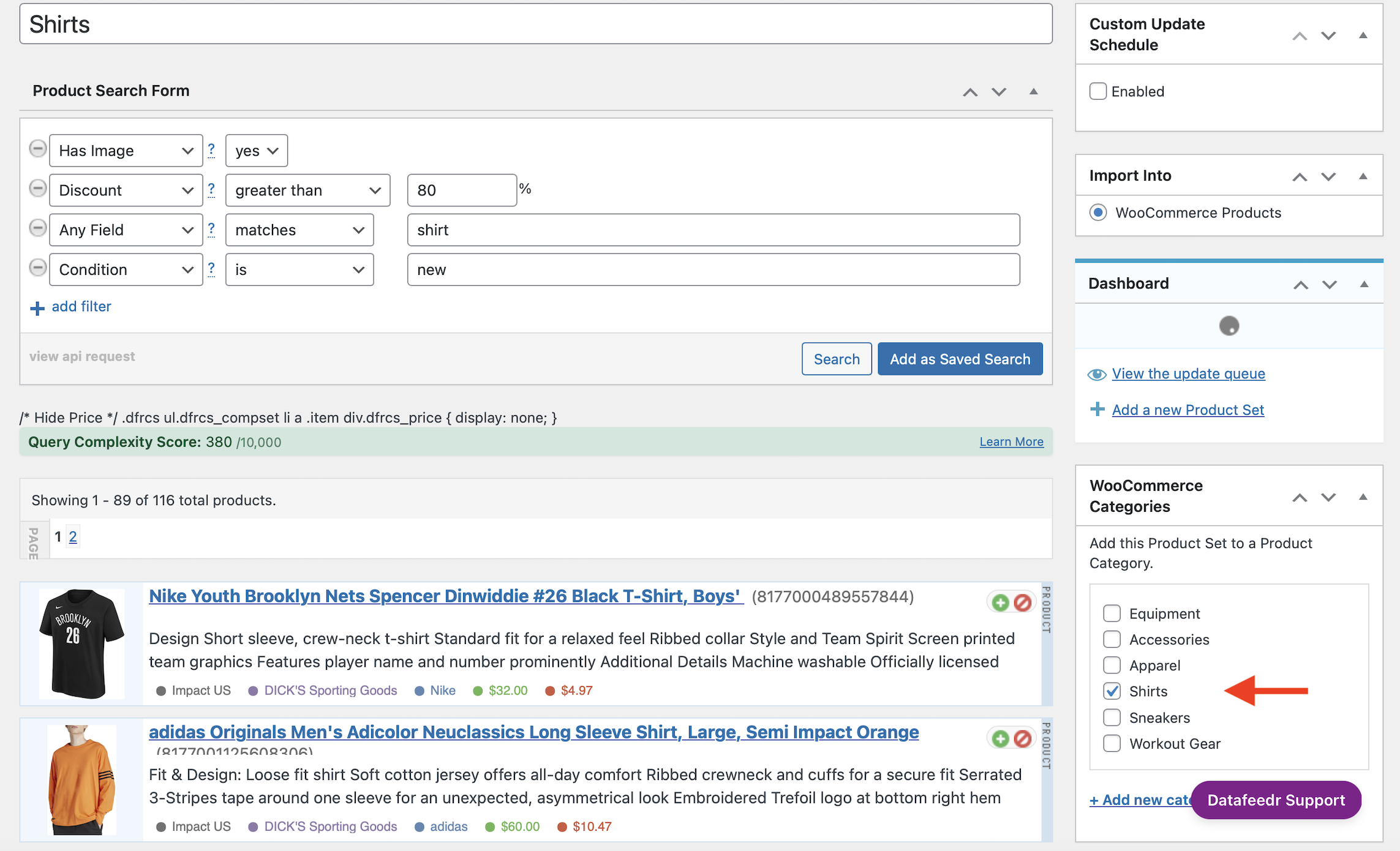Move Product Search Form panel up
This screenshot has height=851, width=1400.
[x=970, y=92]
